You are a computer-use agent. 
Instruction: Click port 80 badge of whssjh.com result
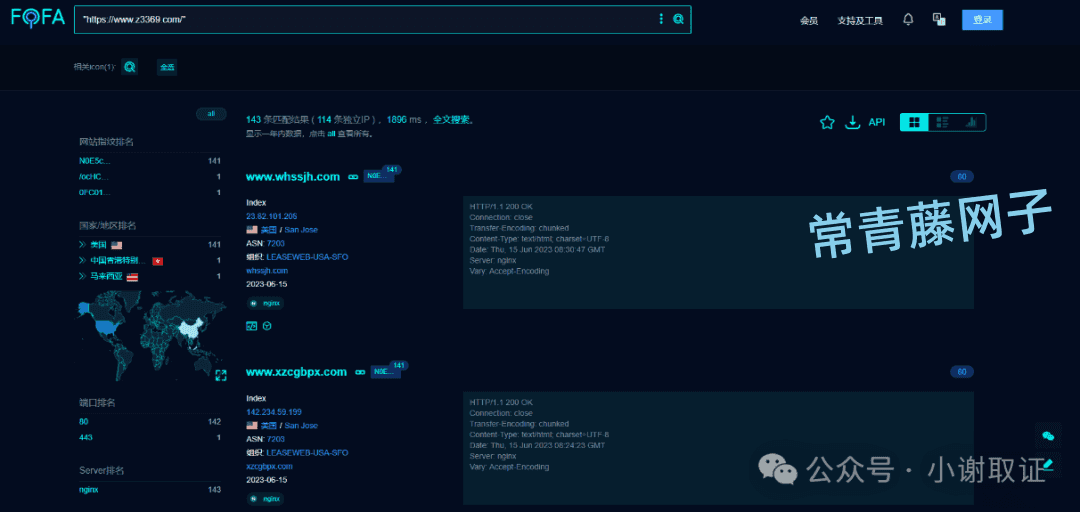point(962,177)
